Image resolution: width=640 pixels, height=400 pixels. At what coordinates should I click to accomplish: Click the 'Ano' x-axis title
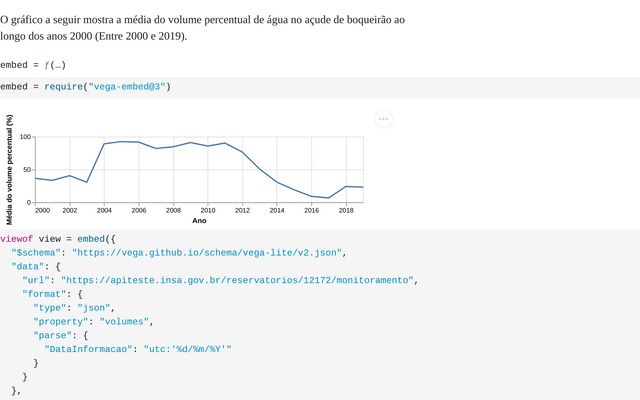coord(199,220)
